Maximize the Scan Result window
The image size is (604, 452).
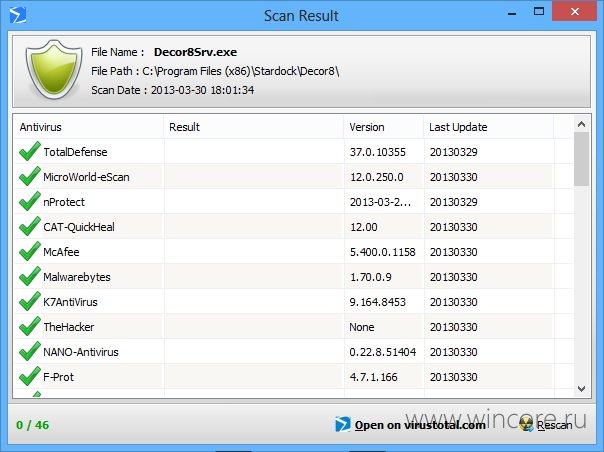click(539, 12)
